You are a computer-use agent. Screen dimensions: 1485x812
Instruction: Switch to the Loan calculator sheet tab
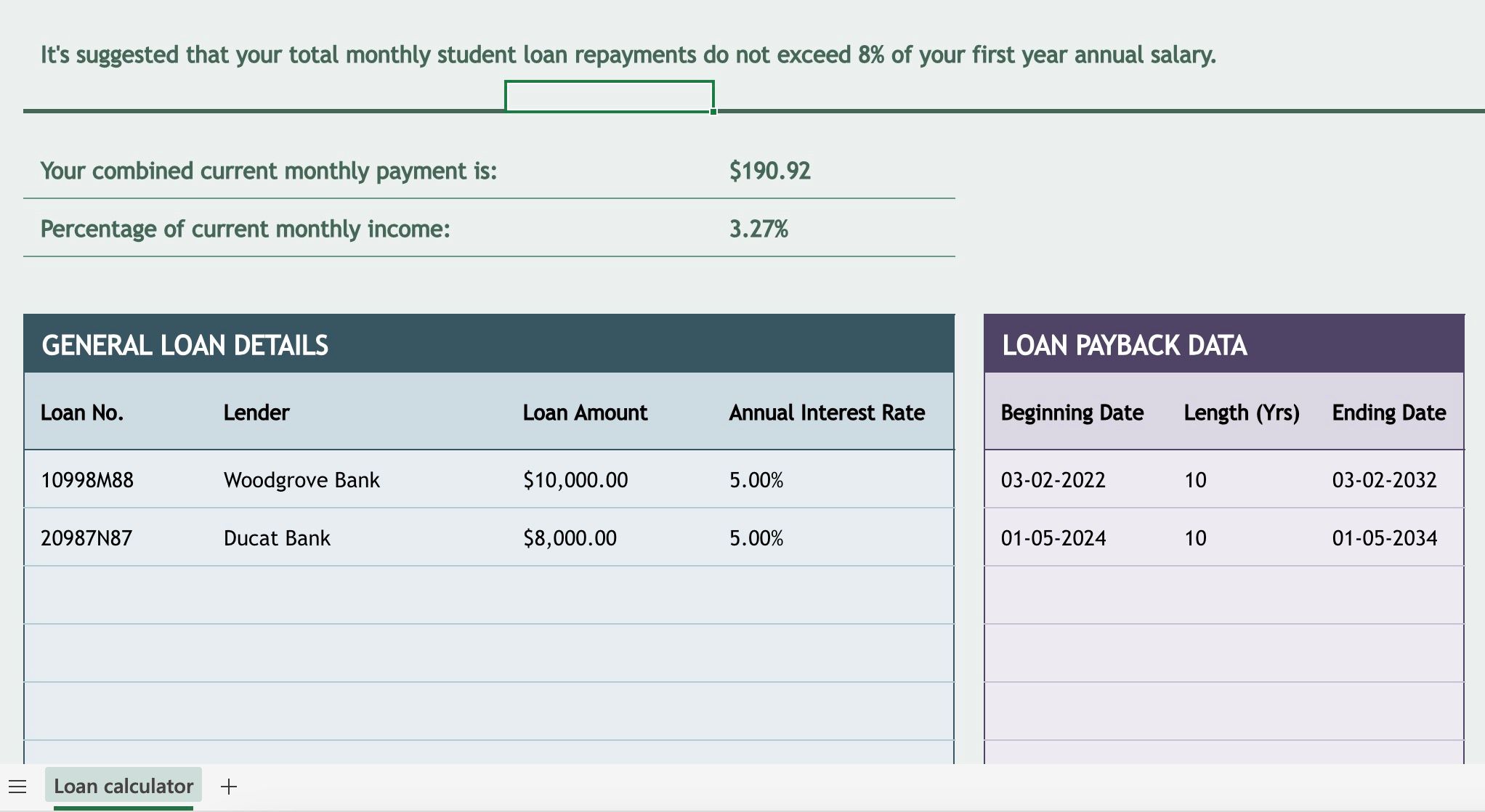point(124,787)
